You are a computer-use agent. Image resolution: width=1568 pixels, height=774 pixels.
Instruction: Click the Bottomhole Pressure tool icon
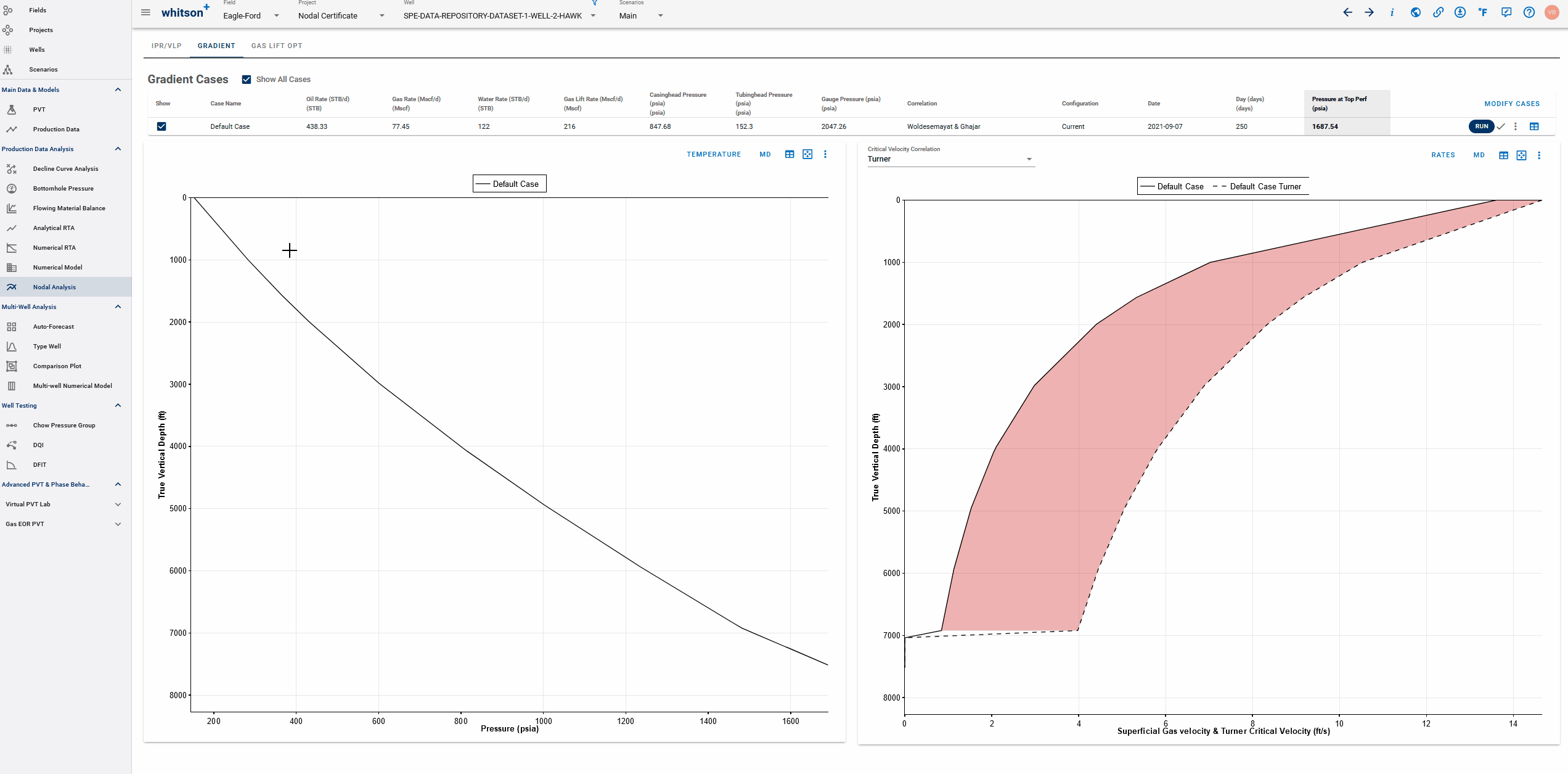(x=12, y=188)
